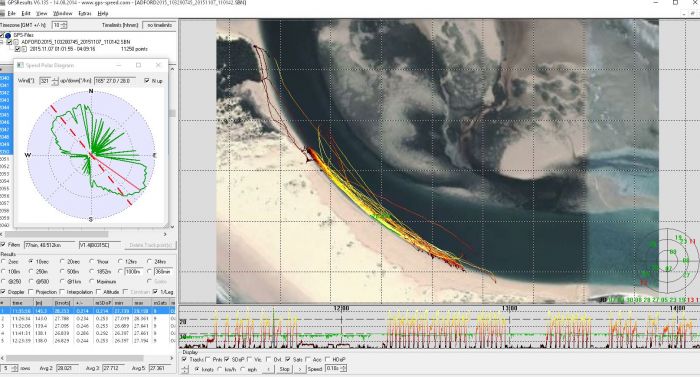
Task: Open the Extras menu
Action: coord(84,14)
